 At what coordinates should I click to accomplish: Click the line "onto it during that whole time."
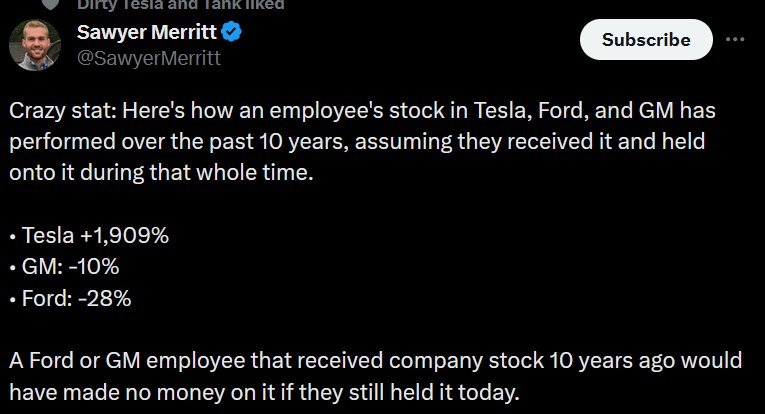[161, 173]
